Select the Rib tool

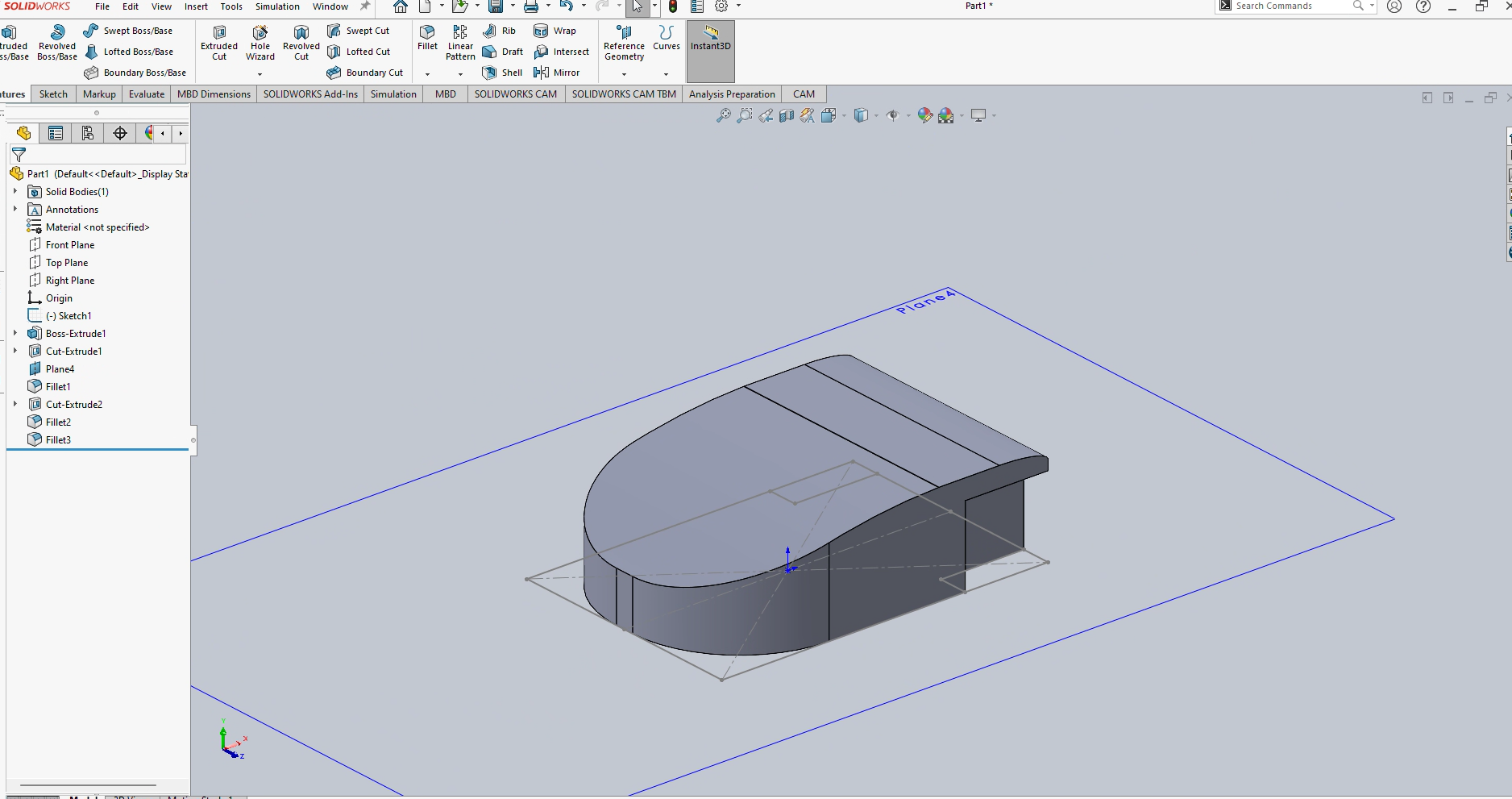[499, 31]
